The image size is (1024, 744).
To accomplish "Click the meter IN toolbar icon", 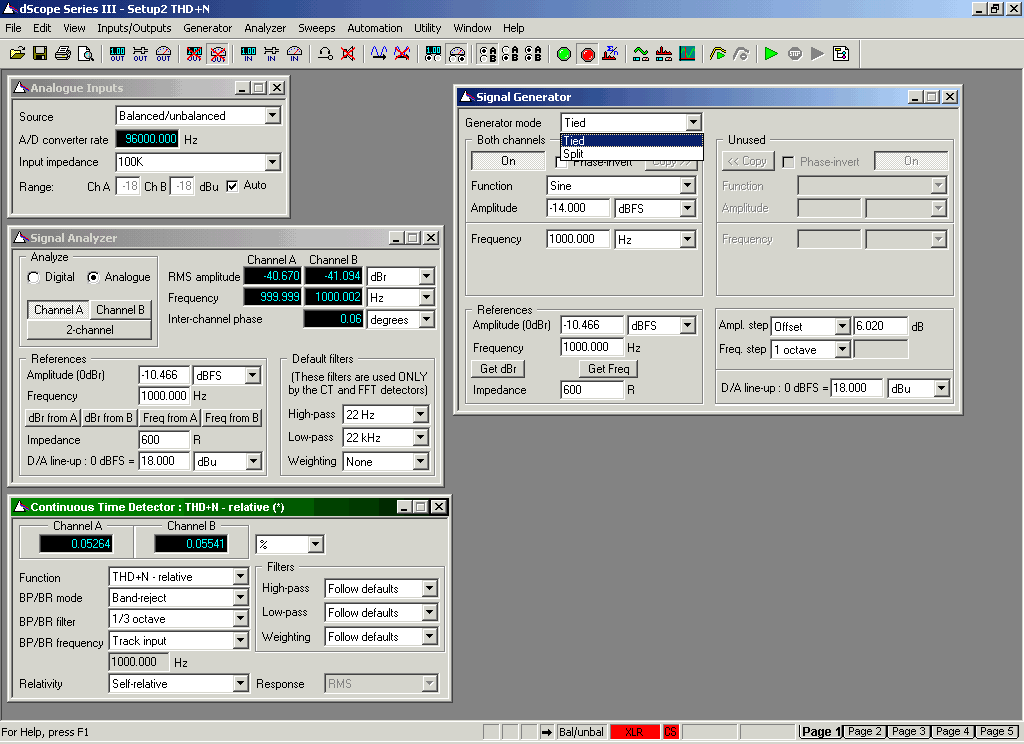I will 294,54.
